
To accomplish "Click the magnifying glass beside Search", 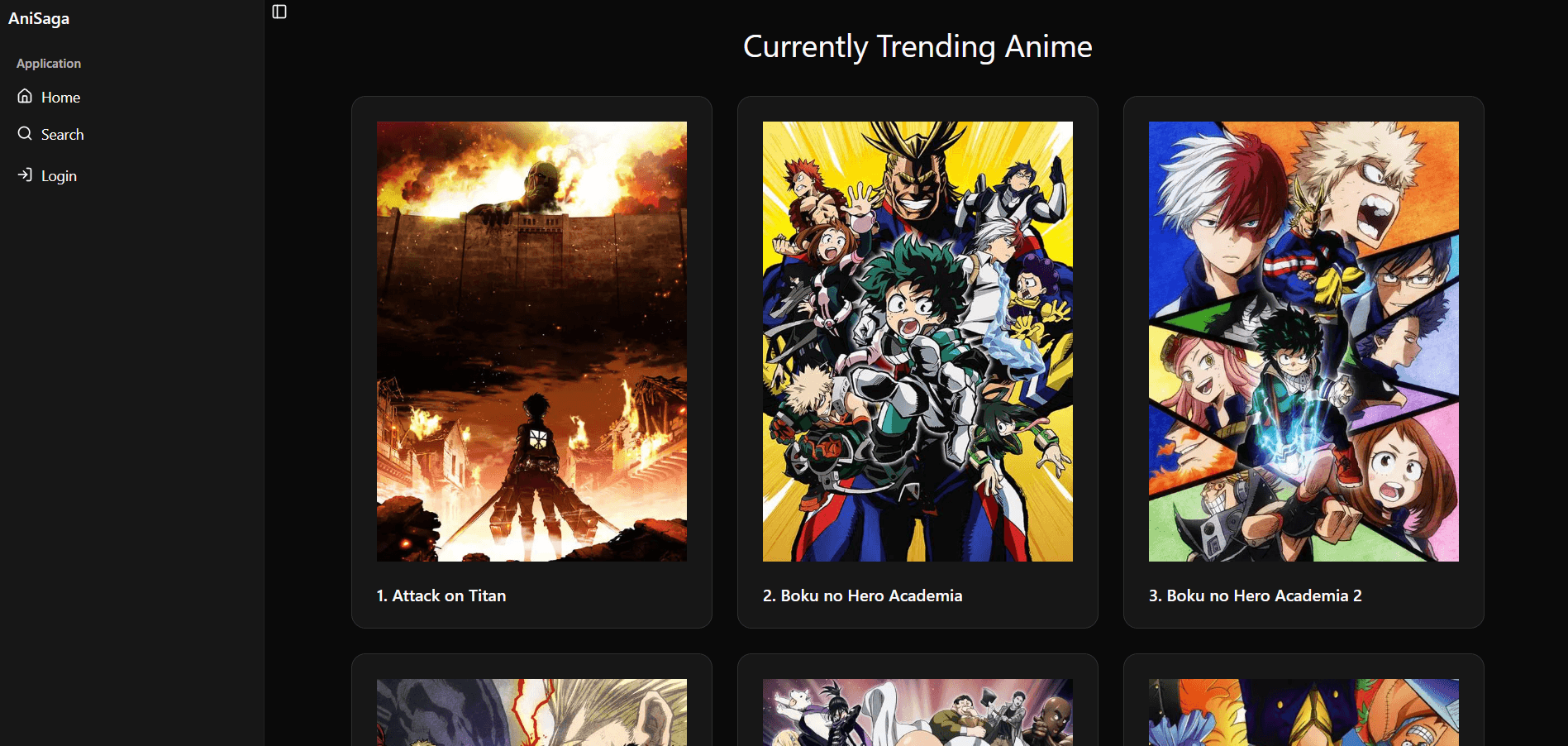I will click(25, 133).
